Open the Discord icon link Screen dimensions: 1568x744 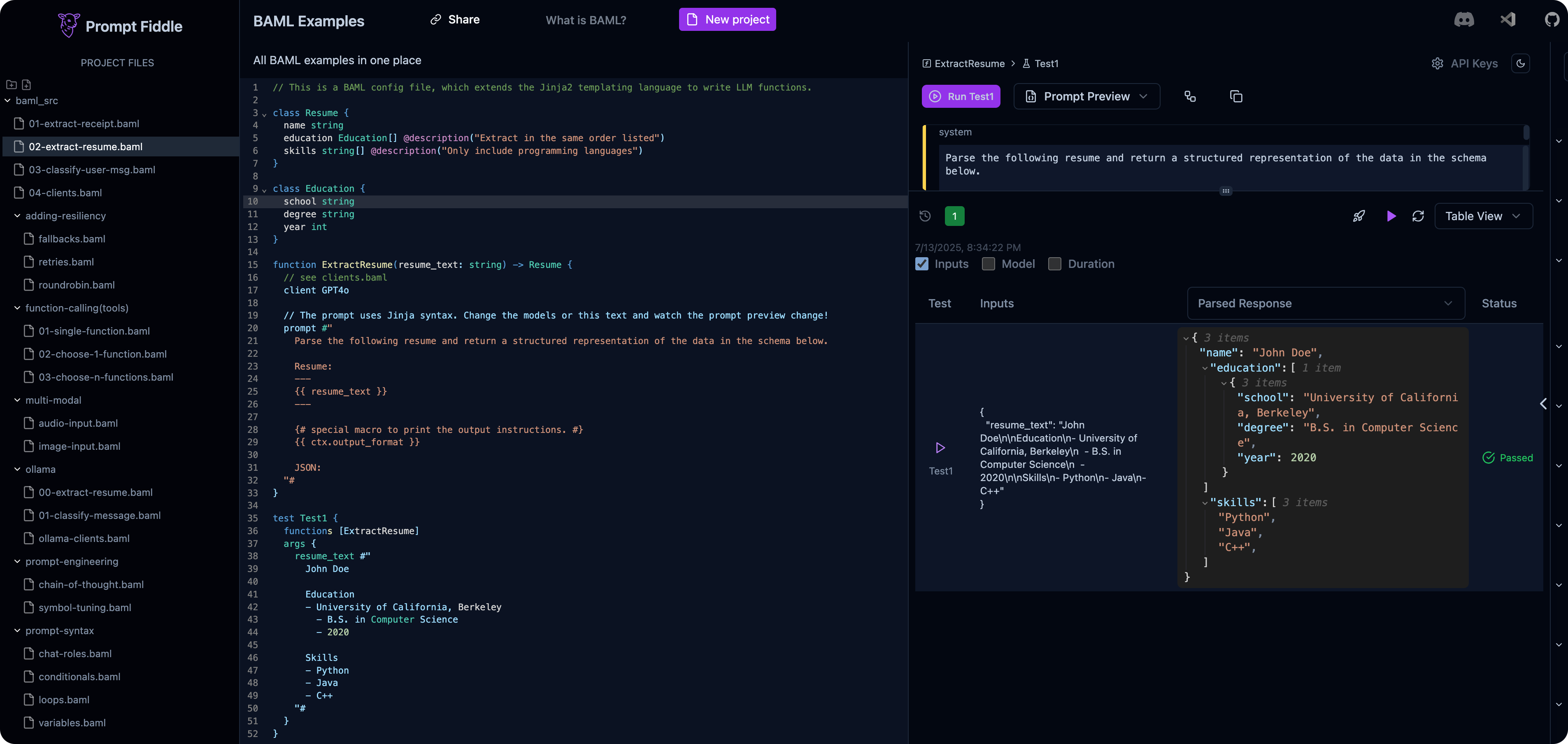[x=1464, y=19]
